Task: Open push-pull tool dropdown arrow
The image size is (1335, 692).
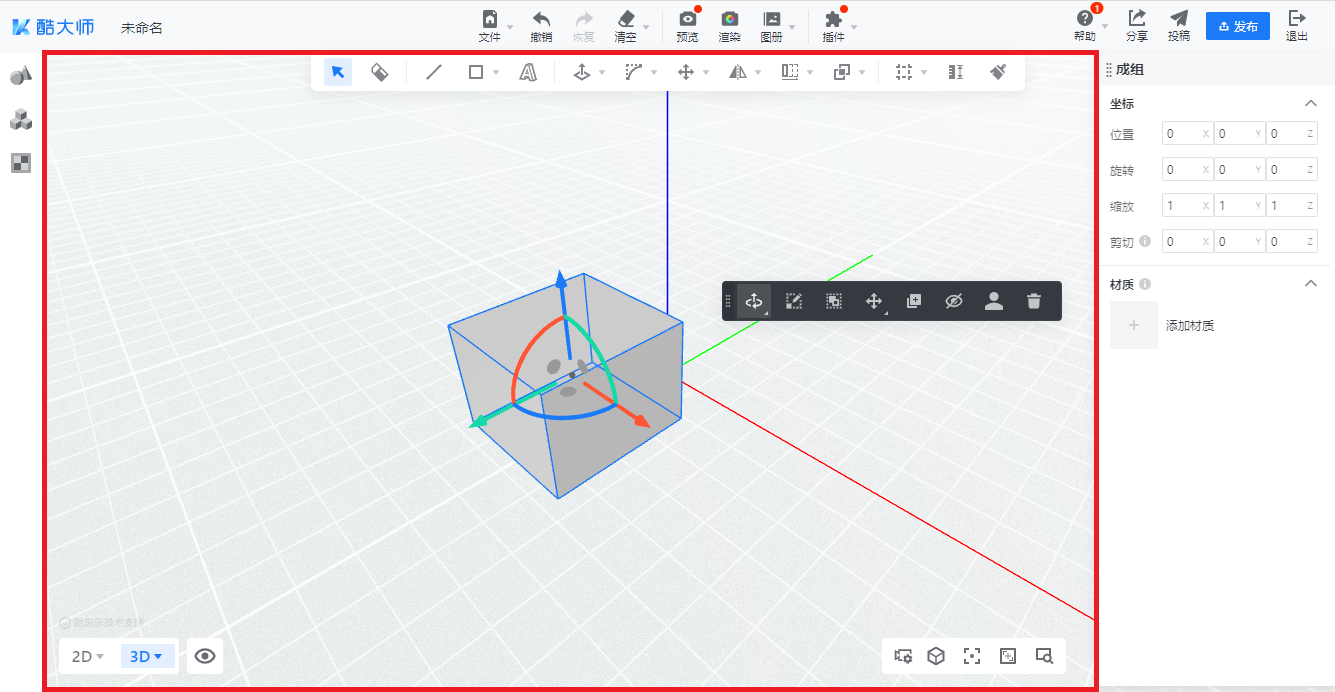Action: (x=602, y=73)
